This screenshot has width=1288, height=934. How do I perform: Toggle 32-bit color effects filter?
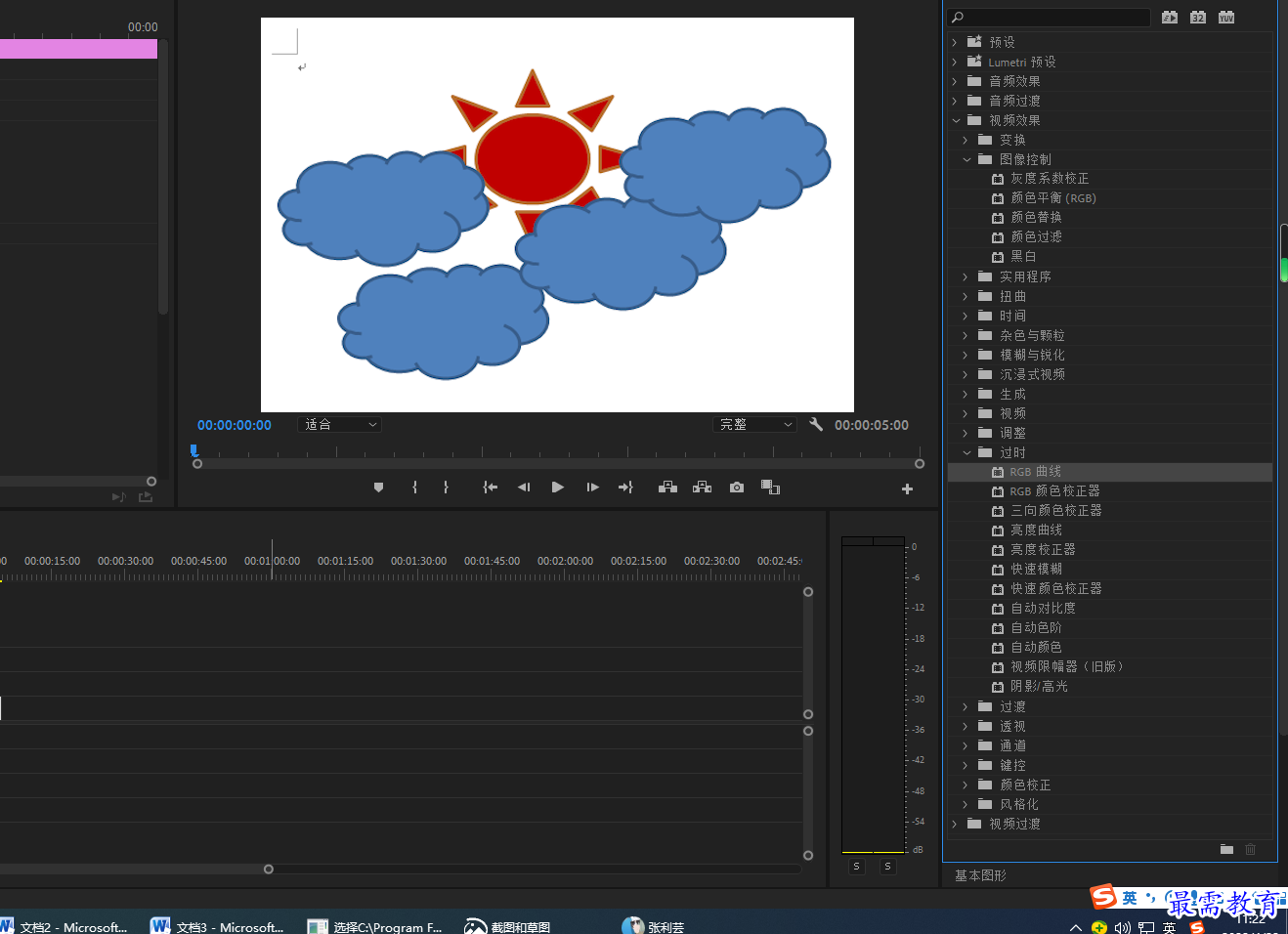1198,17
